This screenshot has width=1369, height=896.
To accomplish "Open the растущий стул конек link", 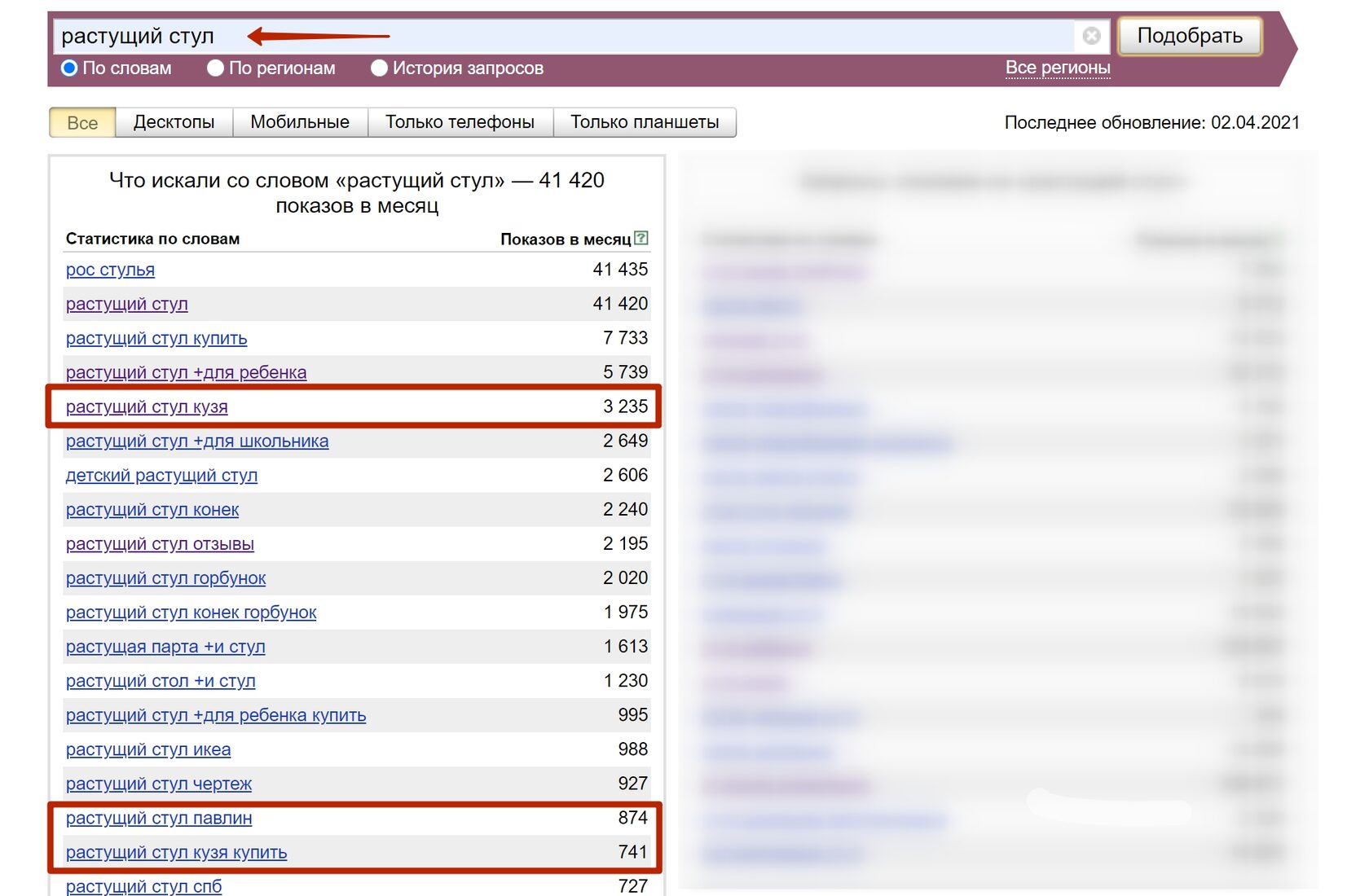I will [x=152, y=509].
